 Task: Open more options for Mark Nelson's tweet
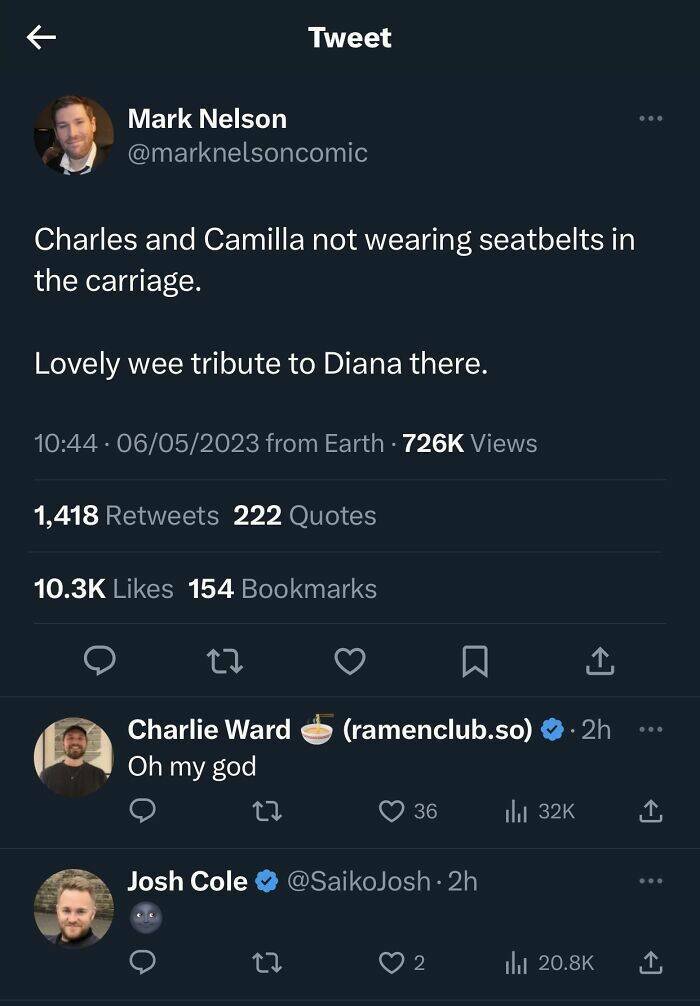pyautogui.click(x=651, y=118)
